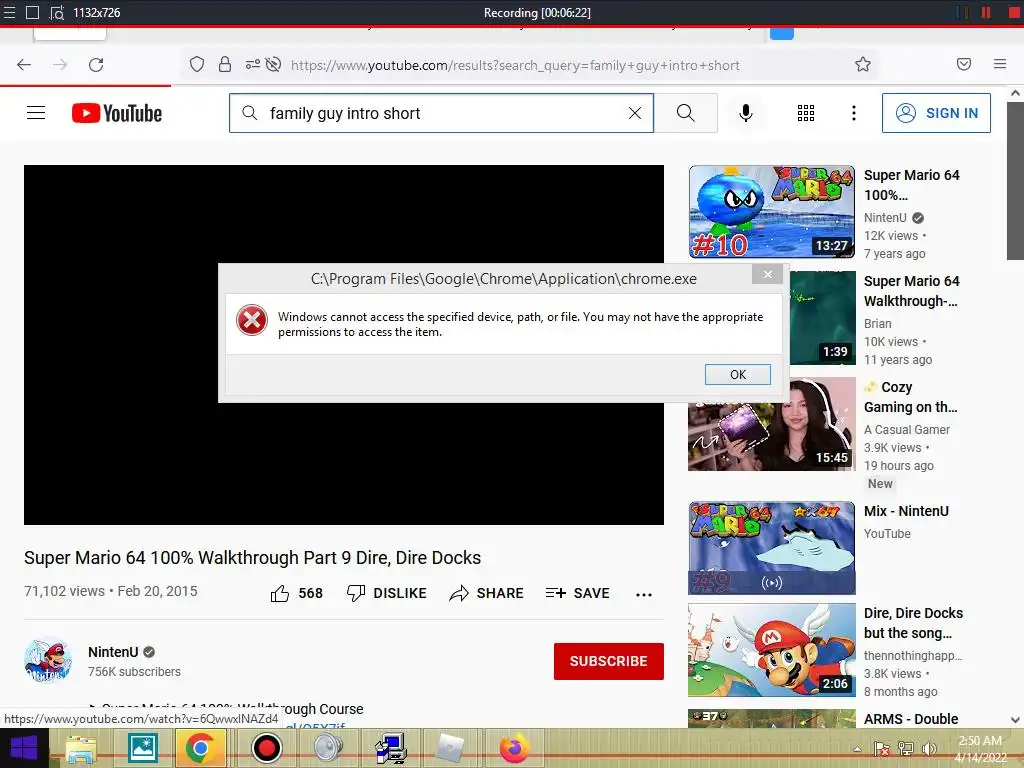Screen dimensions: 1024x768
Task: Open the Windows Start button
Action: coord(24,748)
